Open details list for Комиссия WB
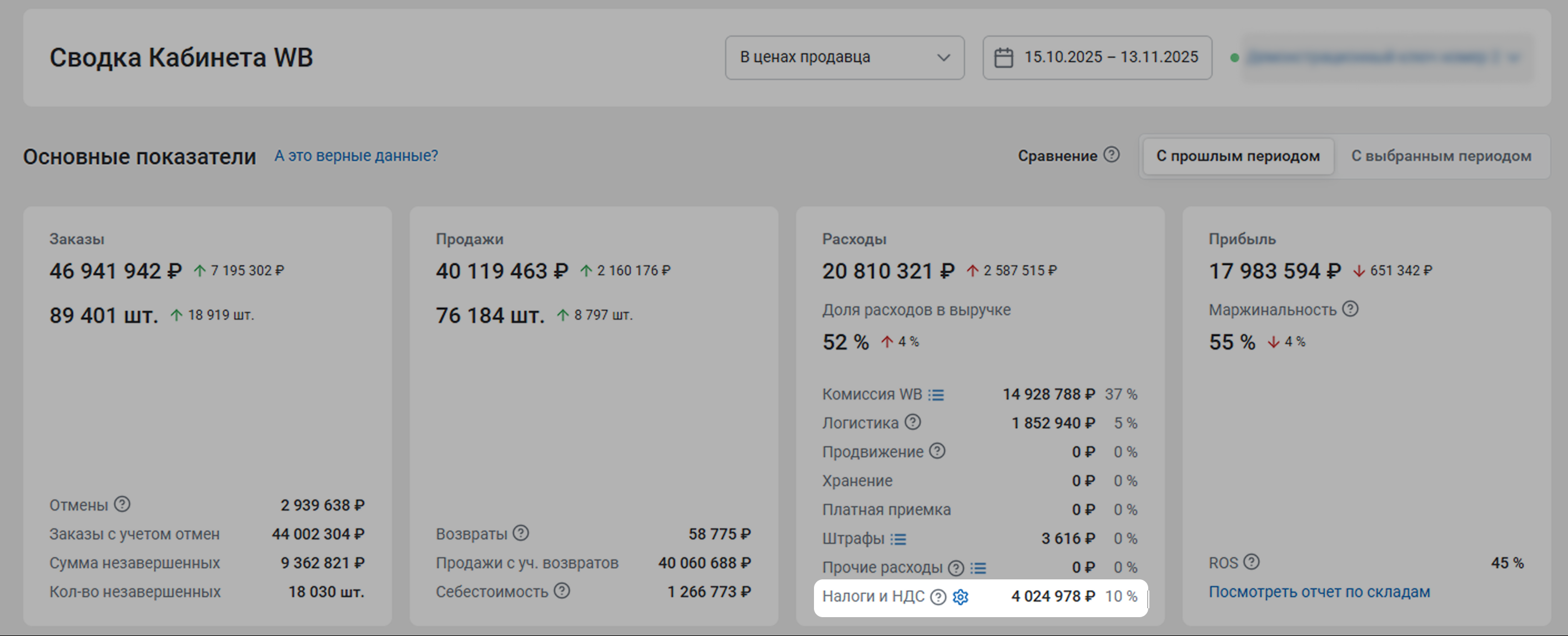Image resolution: width=1568 pixels, height=636 pixels. [x=936, y=395]
